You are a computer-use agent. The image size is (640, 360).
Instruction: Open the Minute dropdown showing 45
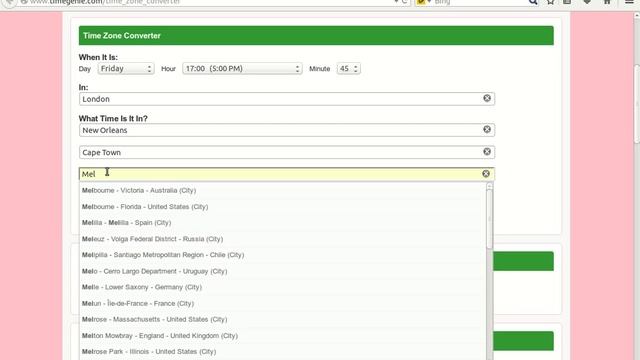(x=348, y=69)
